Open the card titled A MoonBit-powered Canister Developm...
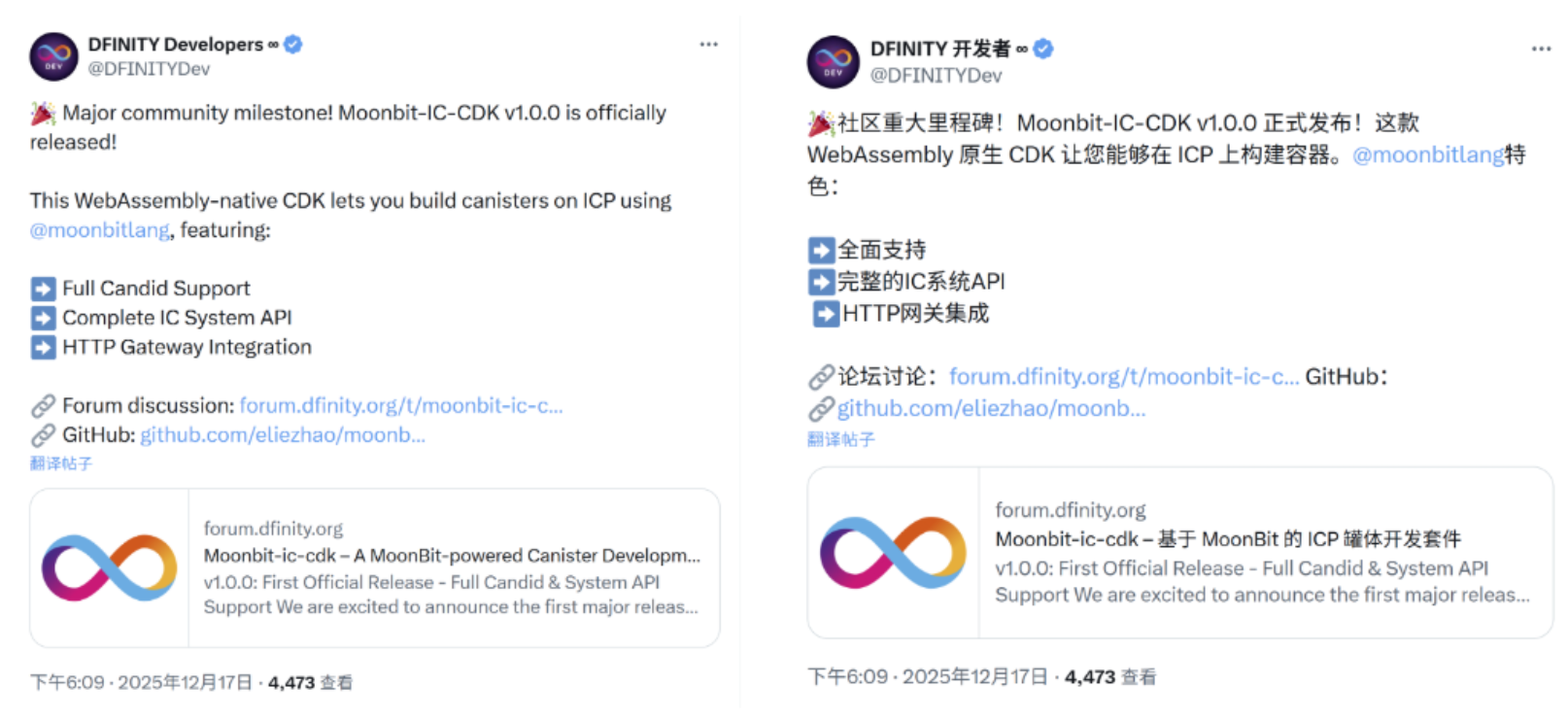 tap(374, 568)
